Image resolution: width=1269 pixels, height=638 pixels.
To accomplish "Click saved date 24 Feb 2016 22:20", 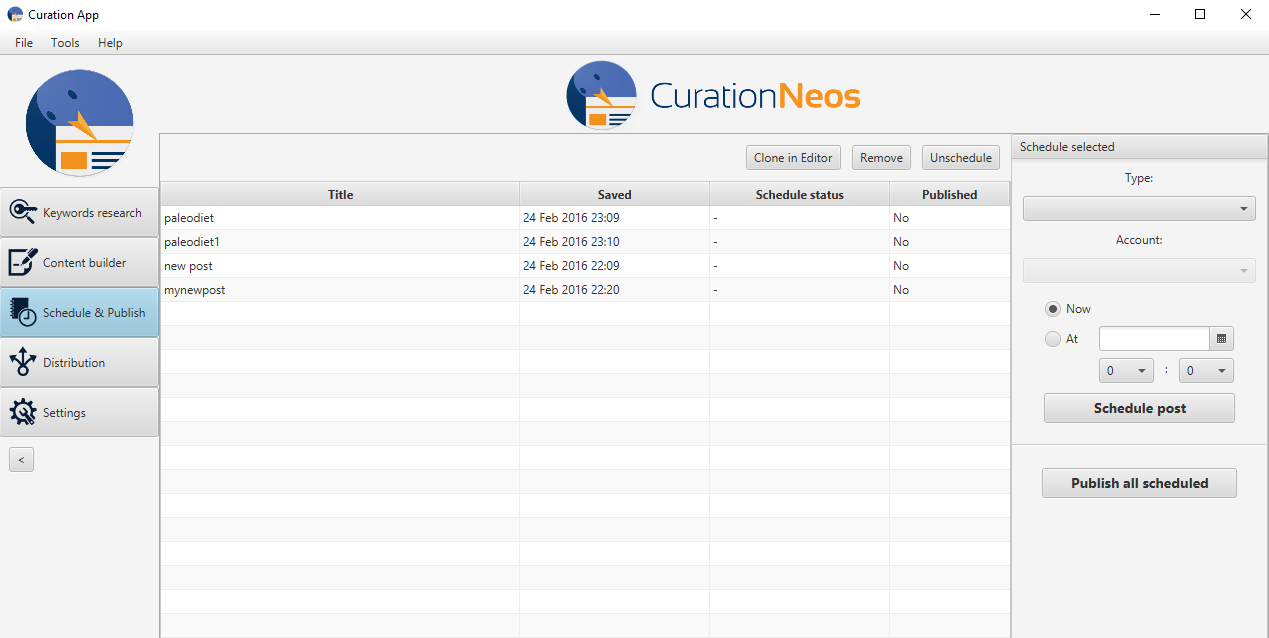I will pyautogui.click(x=571, y=290).
